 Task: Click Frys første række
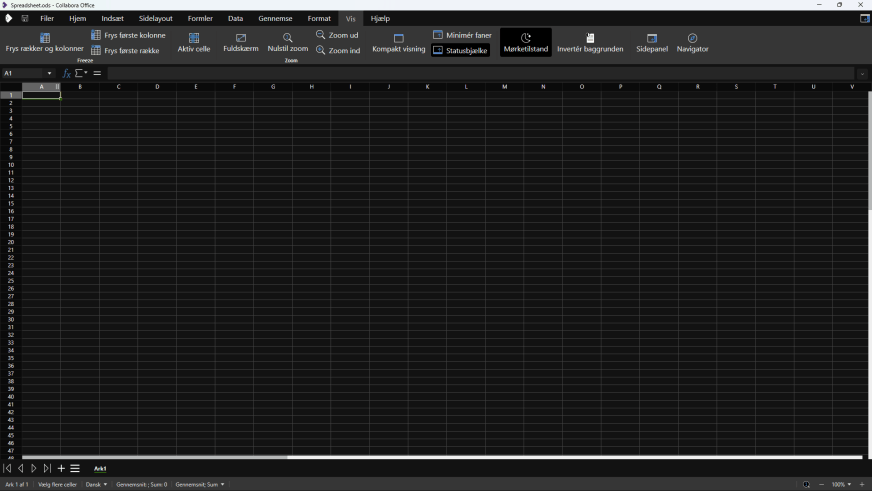125,51
